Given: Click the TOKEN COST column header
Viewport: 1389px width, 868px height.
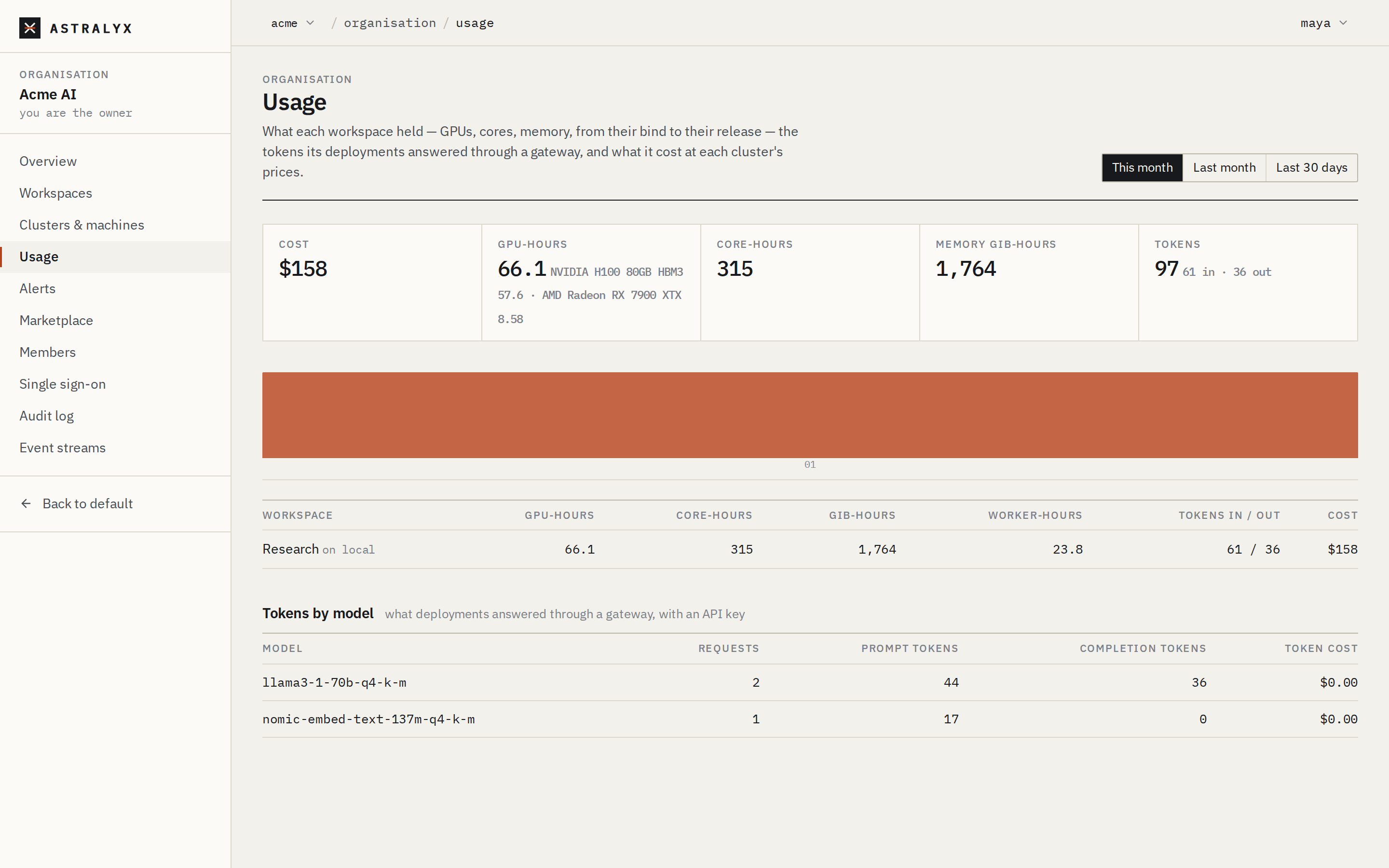Looking at the screenshot, I should (x=1321, y=649).
